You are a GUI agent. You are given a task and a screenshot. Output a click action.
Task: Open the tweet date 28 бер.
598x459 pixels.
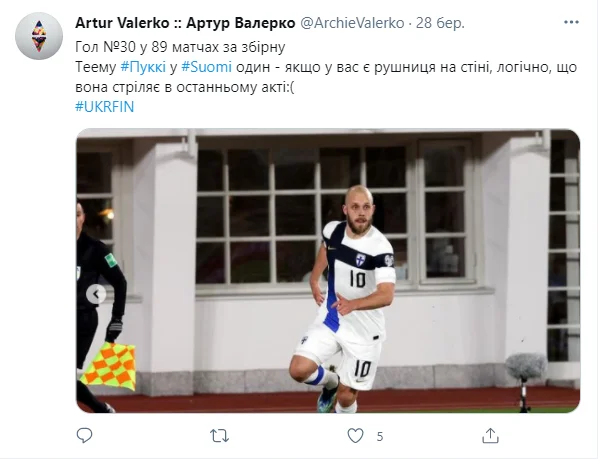440,23
